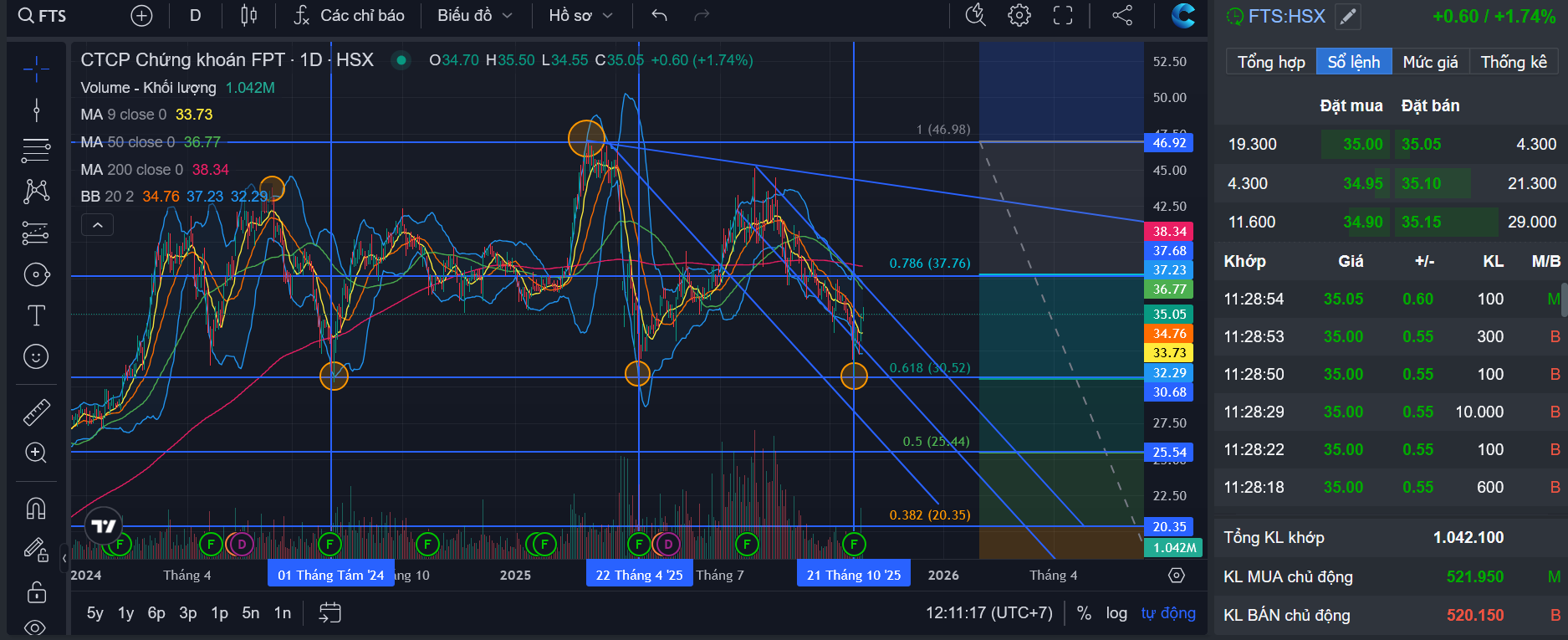Image resolution: width=1568 pixels, height=640 pixels.
Task: Expand the Hồ sơ dropdown
Action: click(580, 16)
